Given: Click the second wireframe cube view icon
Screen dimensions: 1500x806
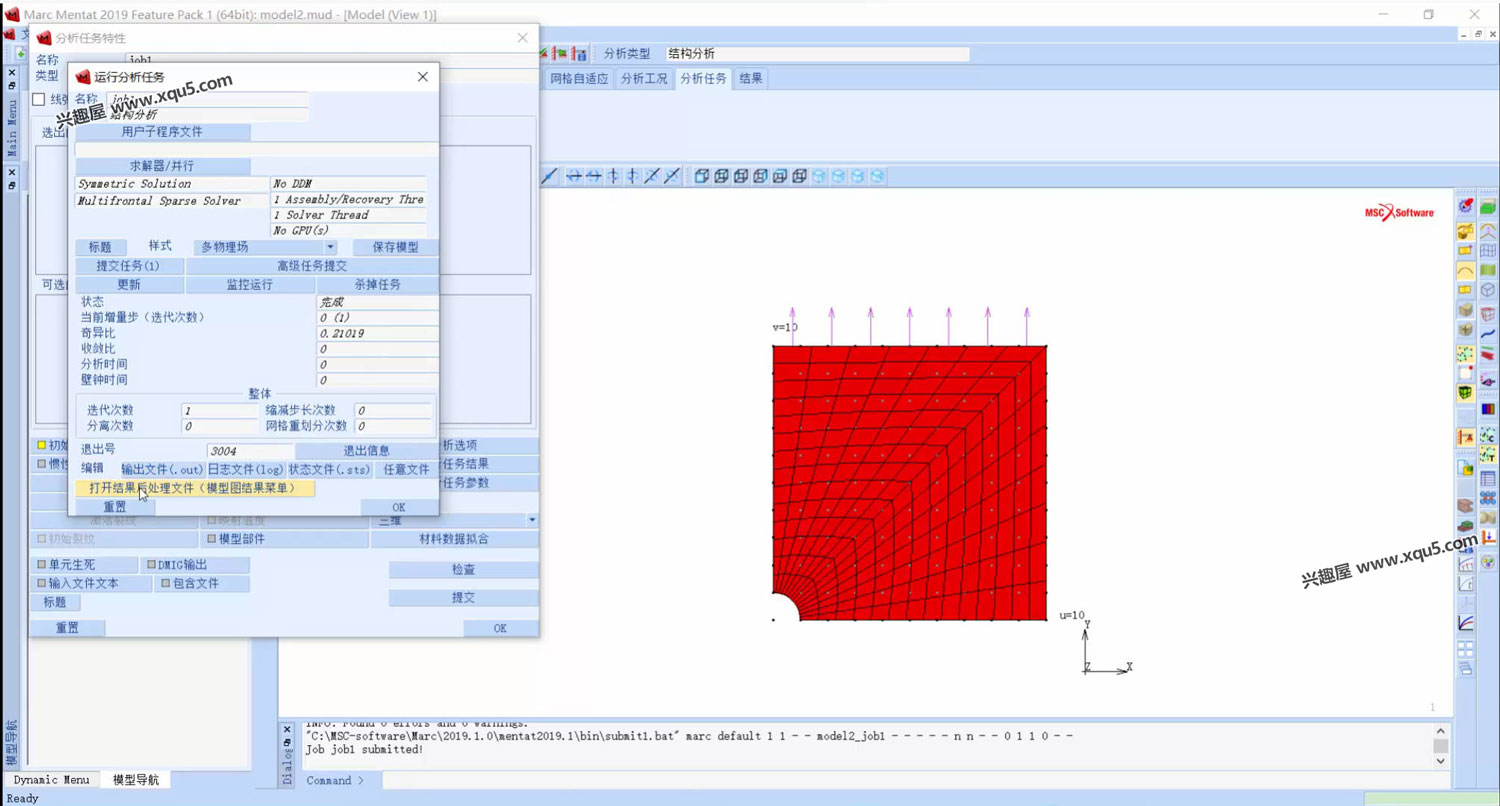Looking at the screenshot, I should click(x=721, y=176).
